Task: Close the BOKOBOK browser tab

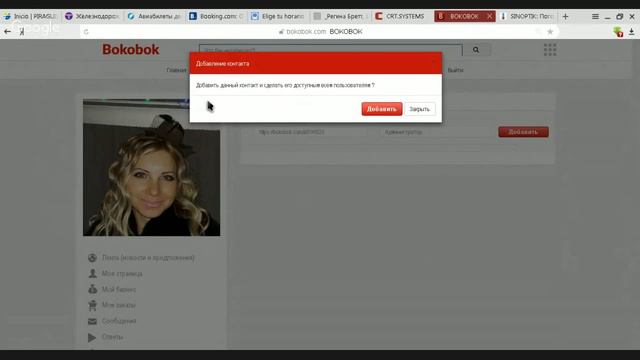Action: (x=489, y=16)
